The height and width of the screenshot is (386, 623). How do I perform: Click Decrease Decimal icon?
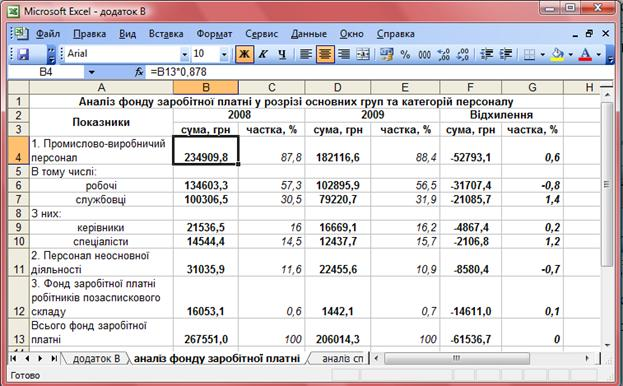pos(462,54)
